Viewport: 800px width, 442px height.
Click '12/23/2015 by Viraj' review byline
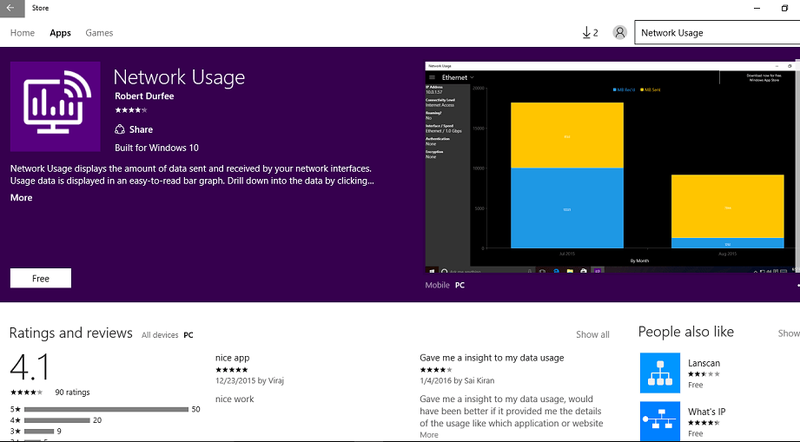click(x=249, y=380)
